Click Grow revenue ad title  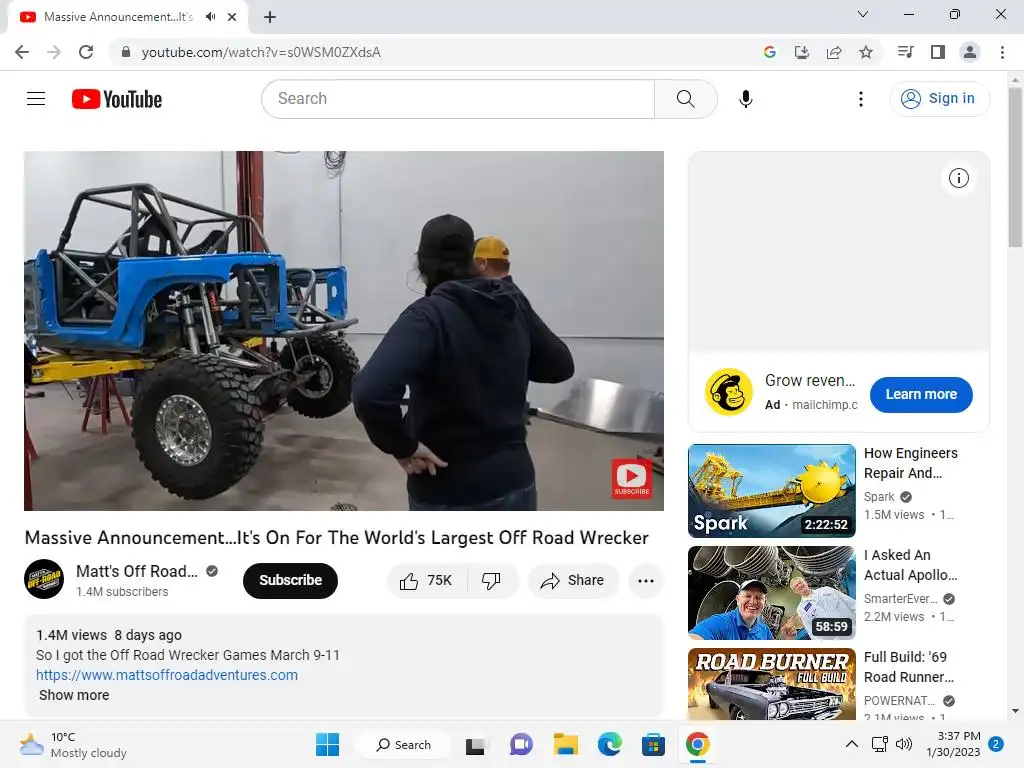(810, 380)
